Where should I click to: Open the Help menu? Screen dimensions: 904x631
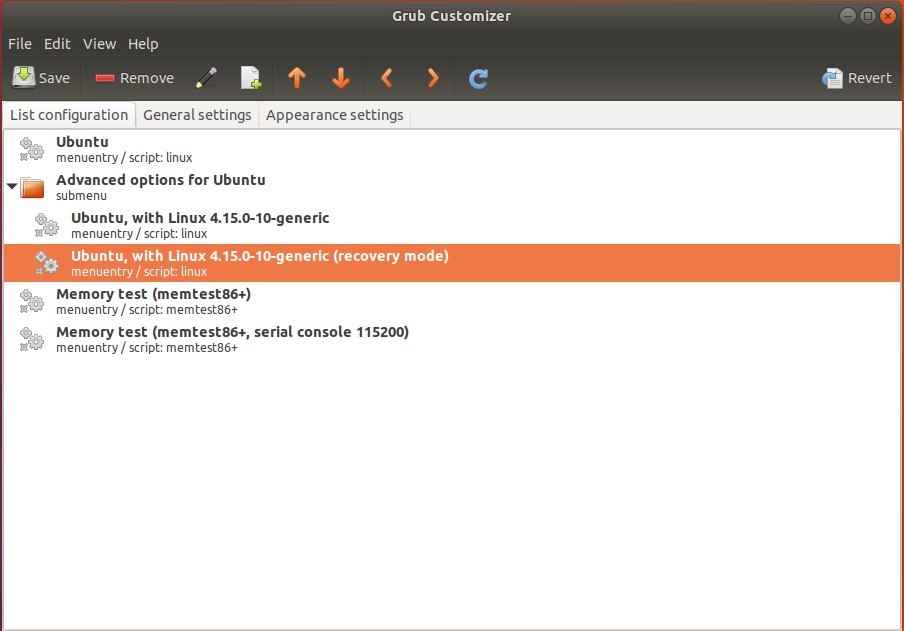[143, 44]
